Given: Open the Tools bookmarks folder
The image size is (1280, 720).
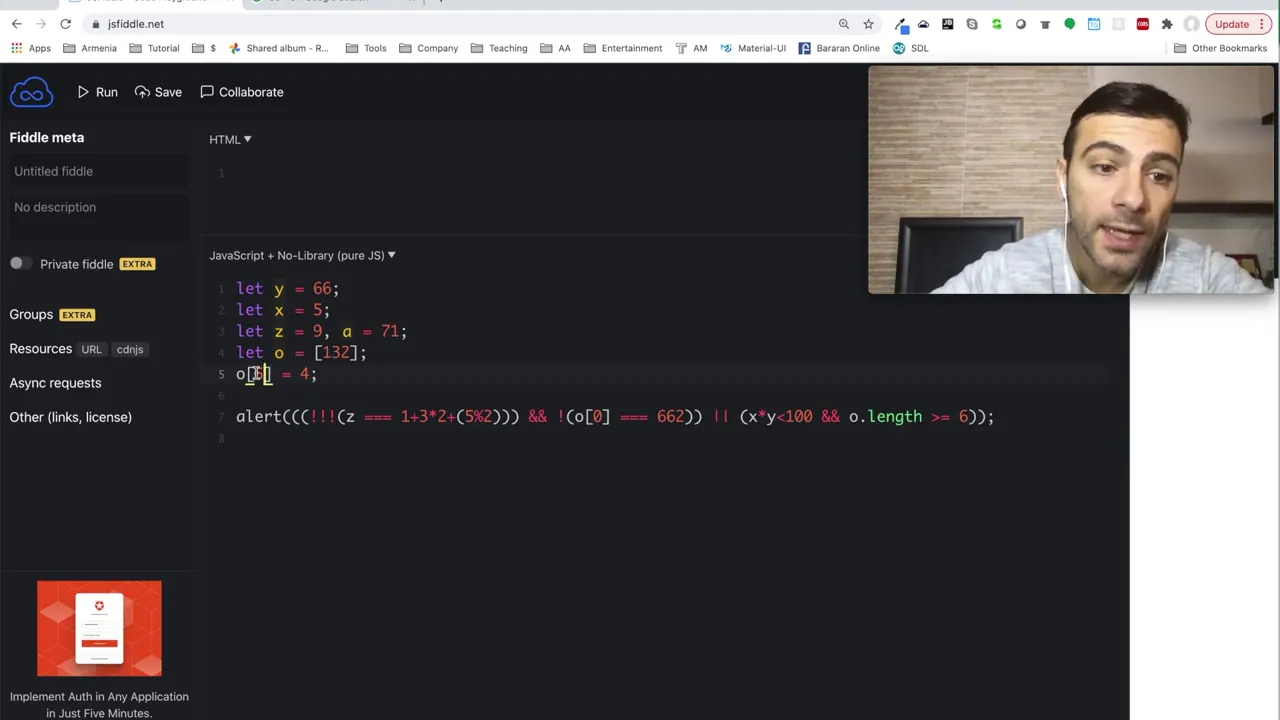Looking at the screenshot, I should tap(366, 48).
